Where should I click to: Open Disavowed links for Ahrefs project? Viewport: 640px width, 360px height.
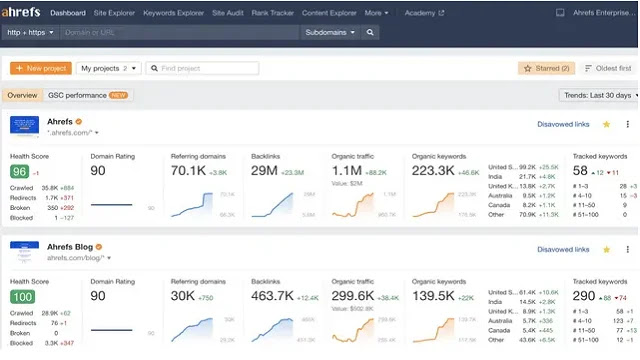[563, 124]
